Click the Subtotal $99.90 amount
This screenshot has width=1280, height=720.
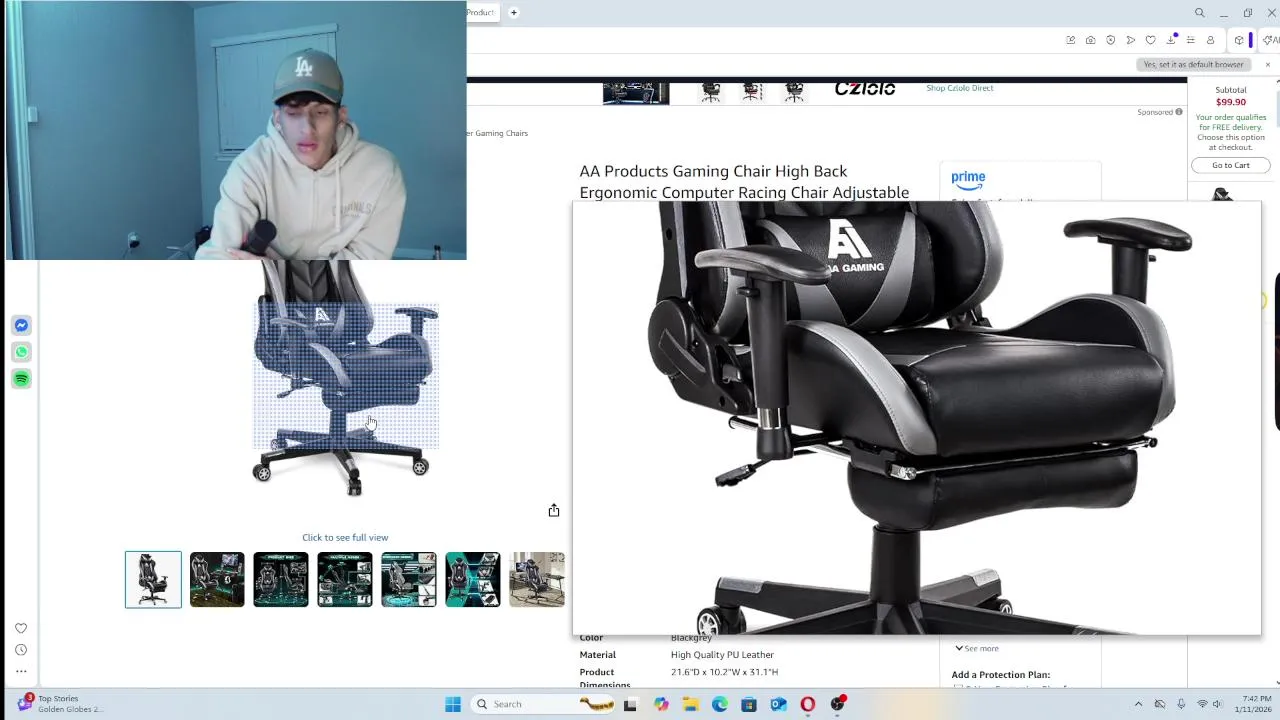pyautogui.click(x=1231, y=101)
